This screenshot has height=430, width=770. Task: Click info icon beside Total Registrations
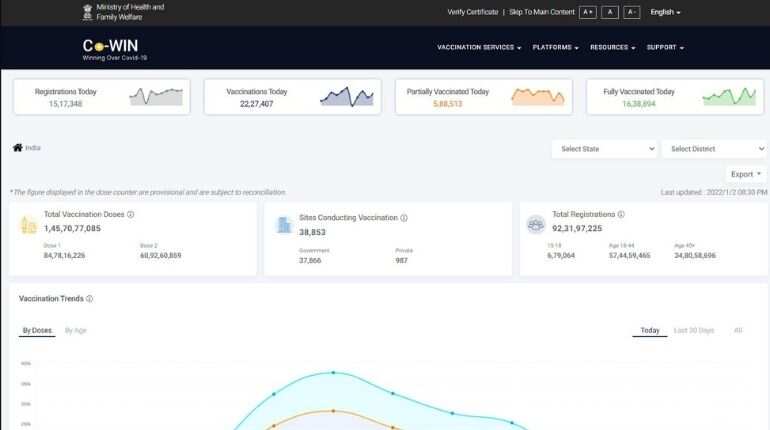[621, 214]
